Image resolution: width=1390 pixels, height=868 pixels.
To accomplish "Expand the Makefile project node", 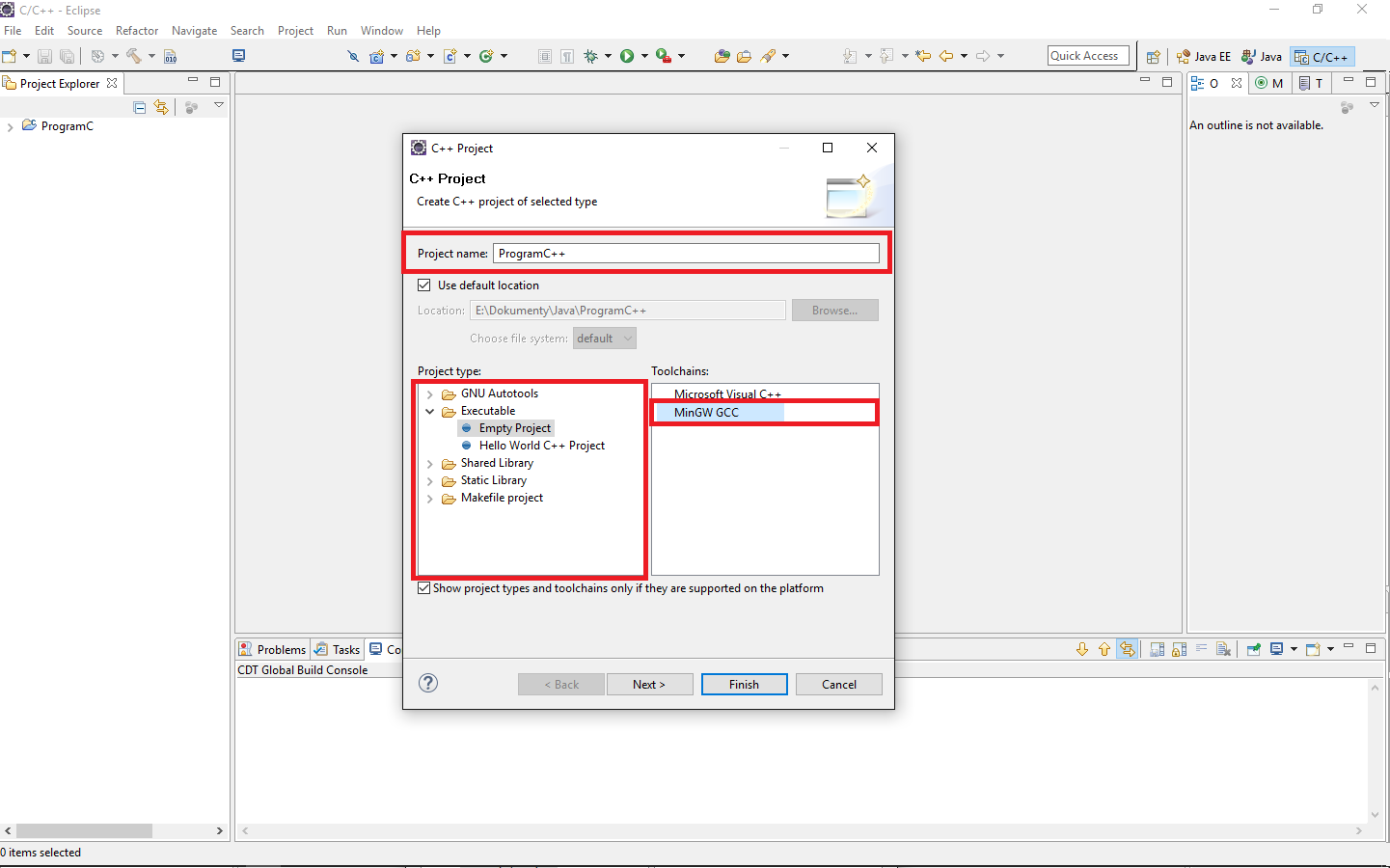I will 430,499.
